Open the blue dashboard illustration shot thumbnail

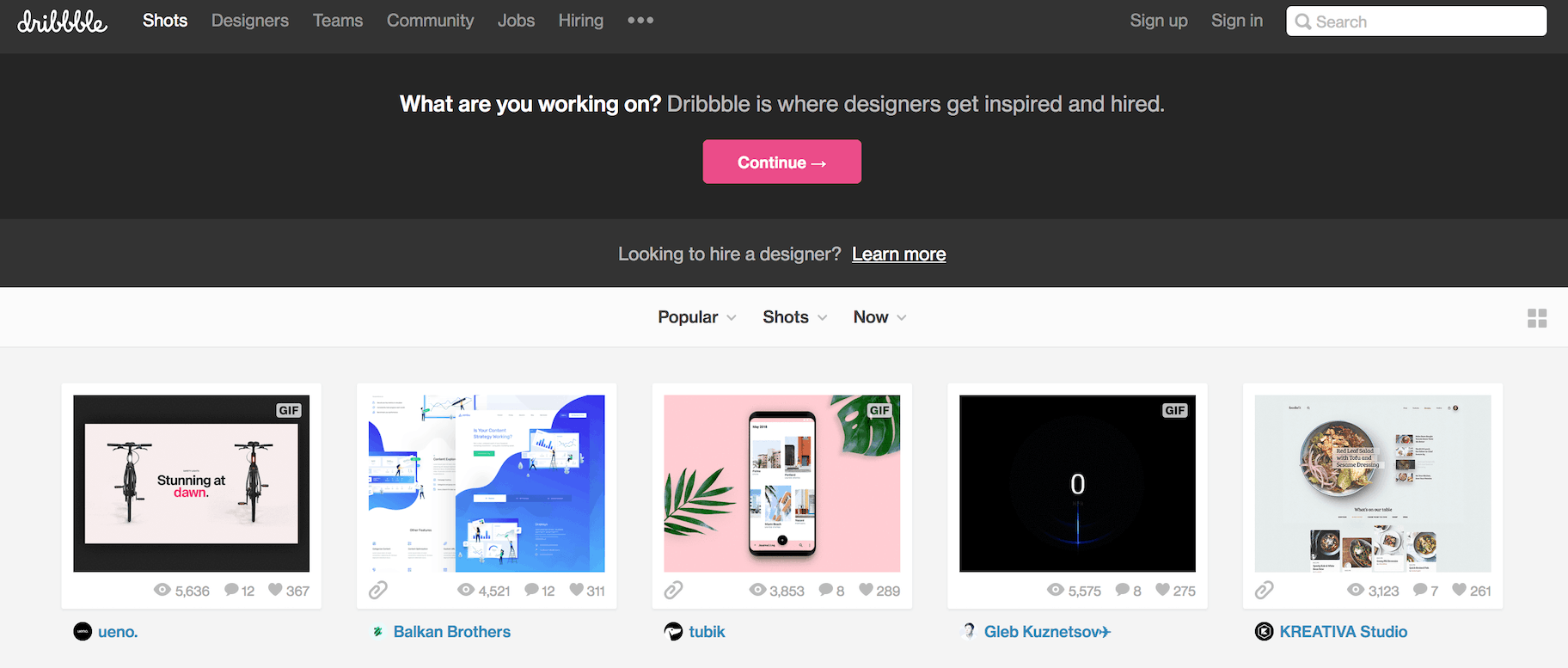[487, 483]
